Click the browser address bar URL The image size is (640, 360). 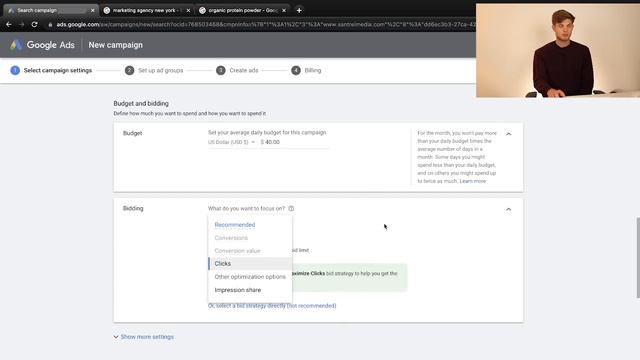tap(265, 24)
